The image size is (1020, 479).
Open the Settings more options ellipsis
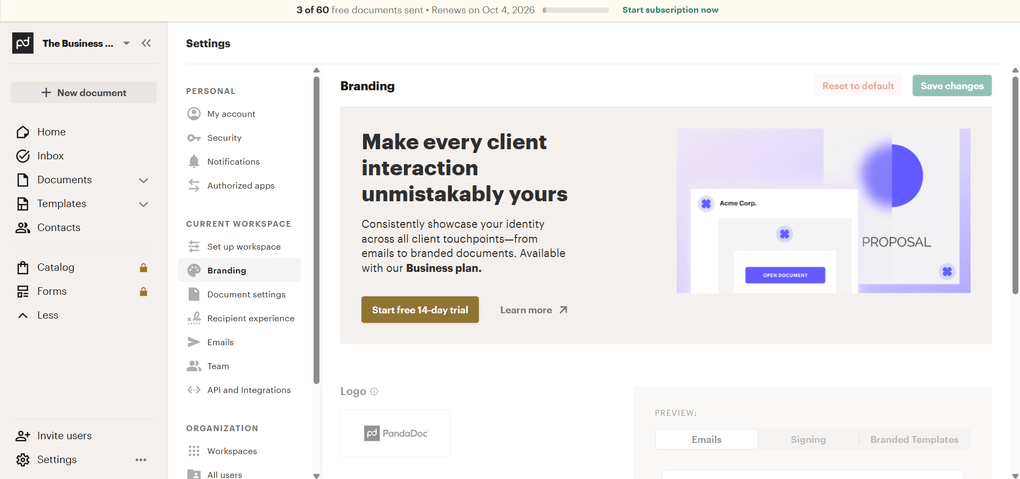tap(141, 460)
